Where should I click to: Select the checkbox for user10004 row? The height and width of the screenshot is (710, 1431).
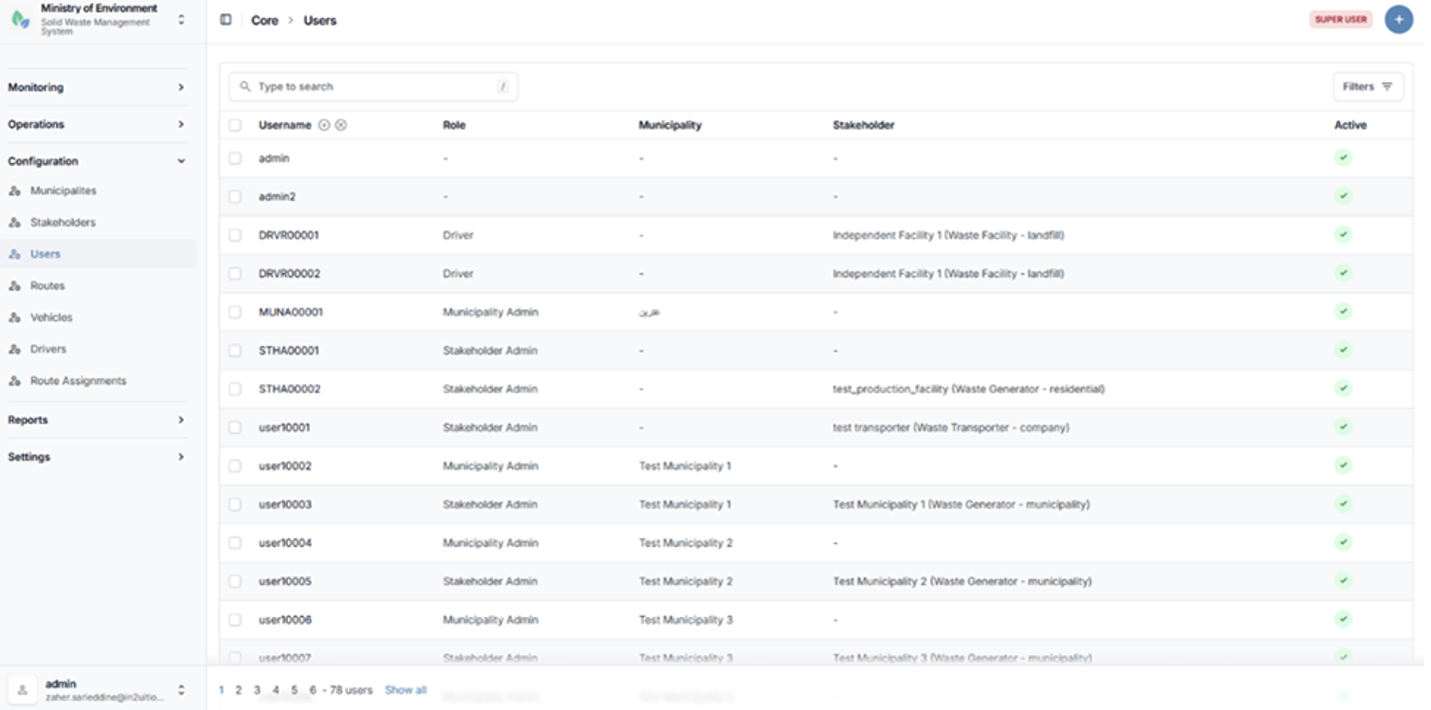[235, 543]
